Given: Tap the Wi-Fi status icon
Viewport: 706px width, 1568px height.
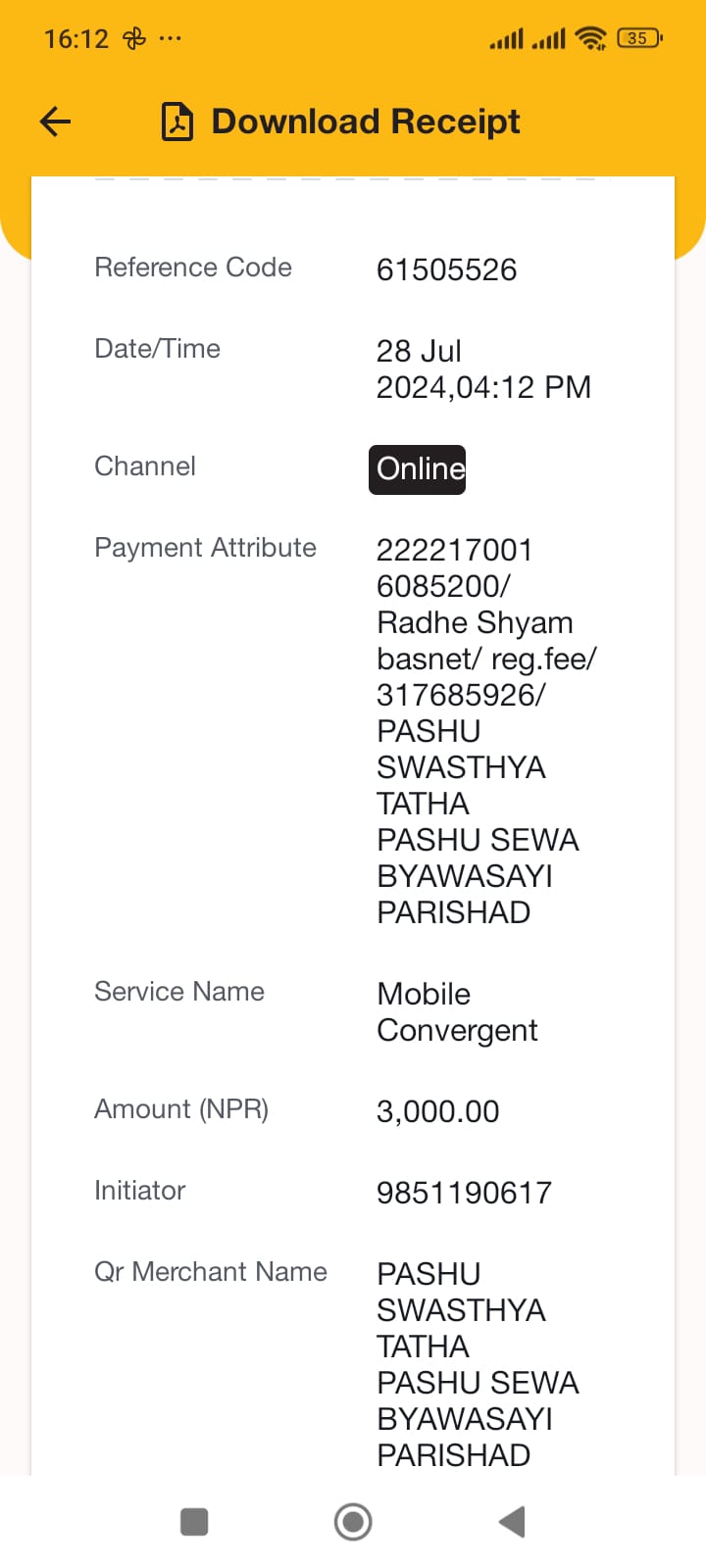Looking at the screenshot, I should click(x=591, y=38).
